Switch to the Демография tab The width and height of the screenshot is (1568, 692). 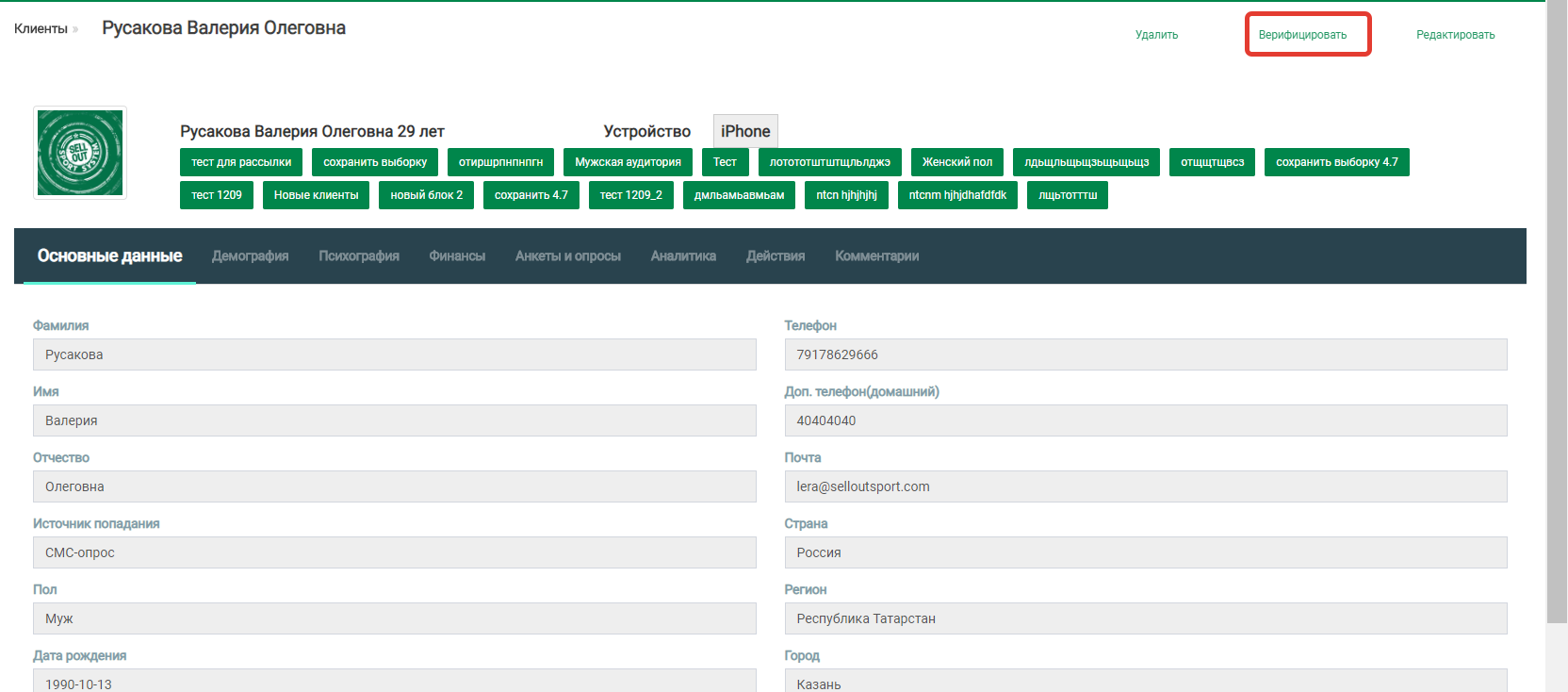250,255
